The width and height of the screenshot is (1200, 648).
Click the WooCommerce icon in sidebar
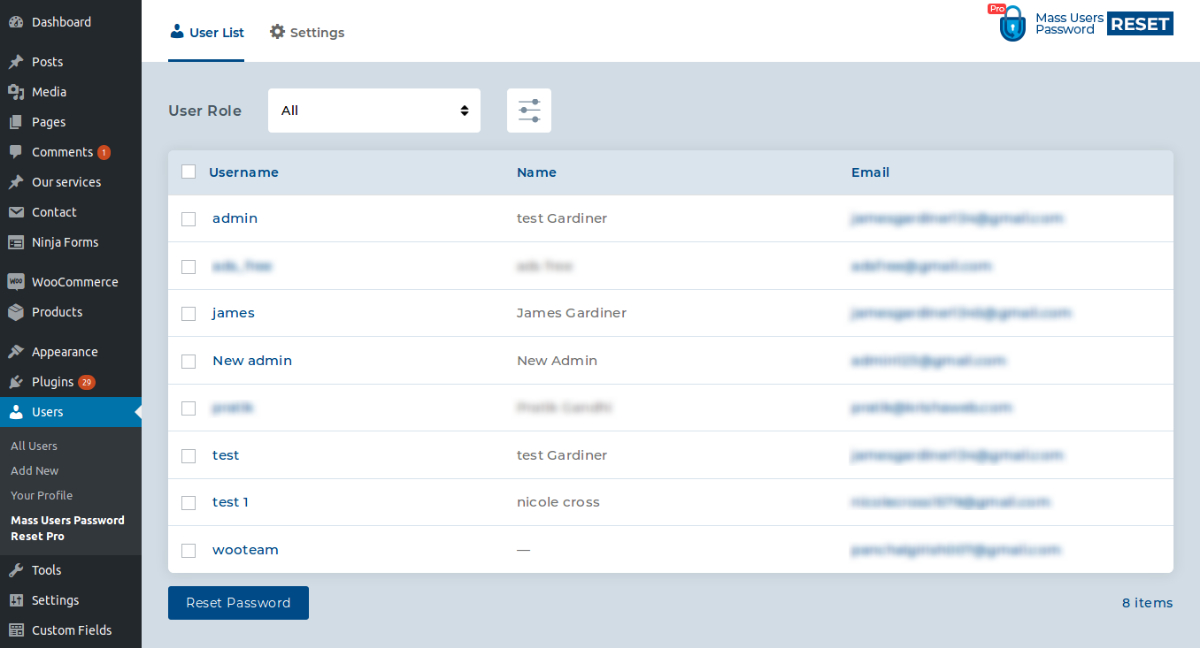[16, 282]
